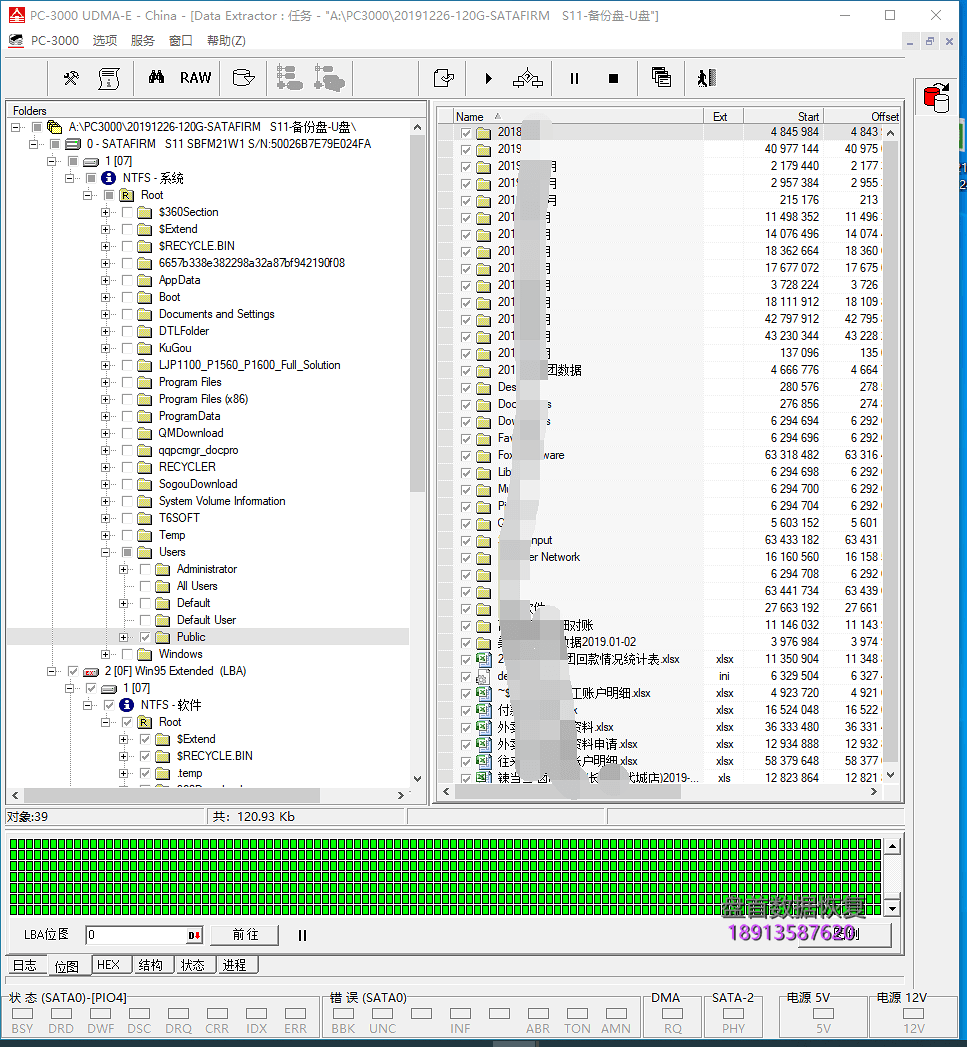Viewport: 967px width, 1047px height.
Task: Open the 帮助(Z) menu
Action: [226, 41]
